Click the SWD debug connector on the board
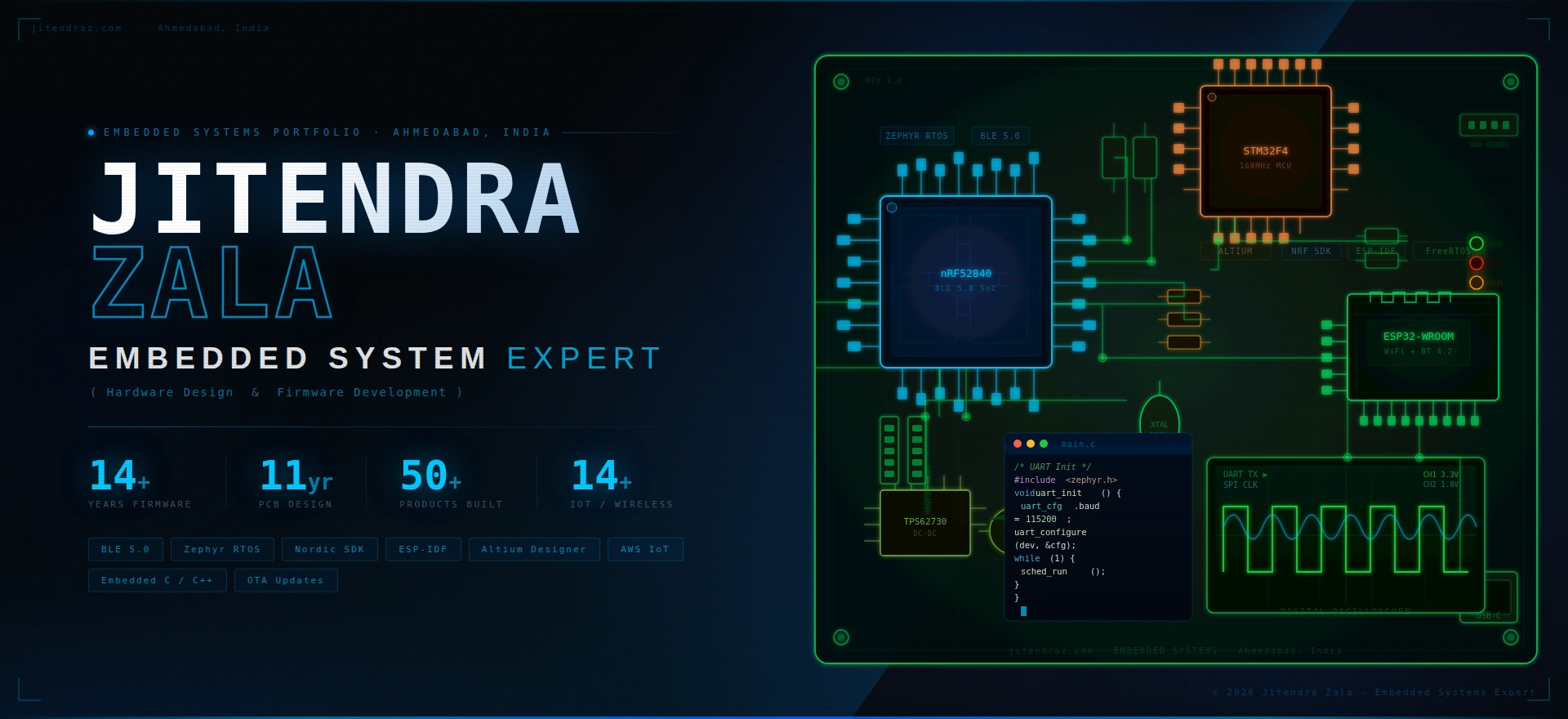Screen dimensions: 1568x719 tap(1488, 125)
